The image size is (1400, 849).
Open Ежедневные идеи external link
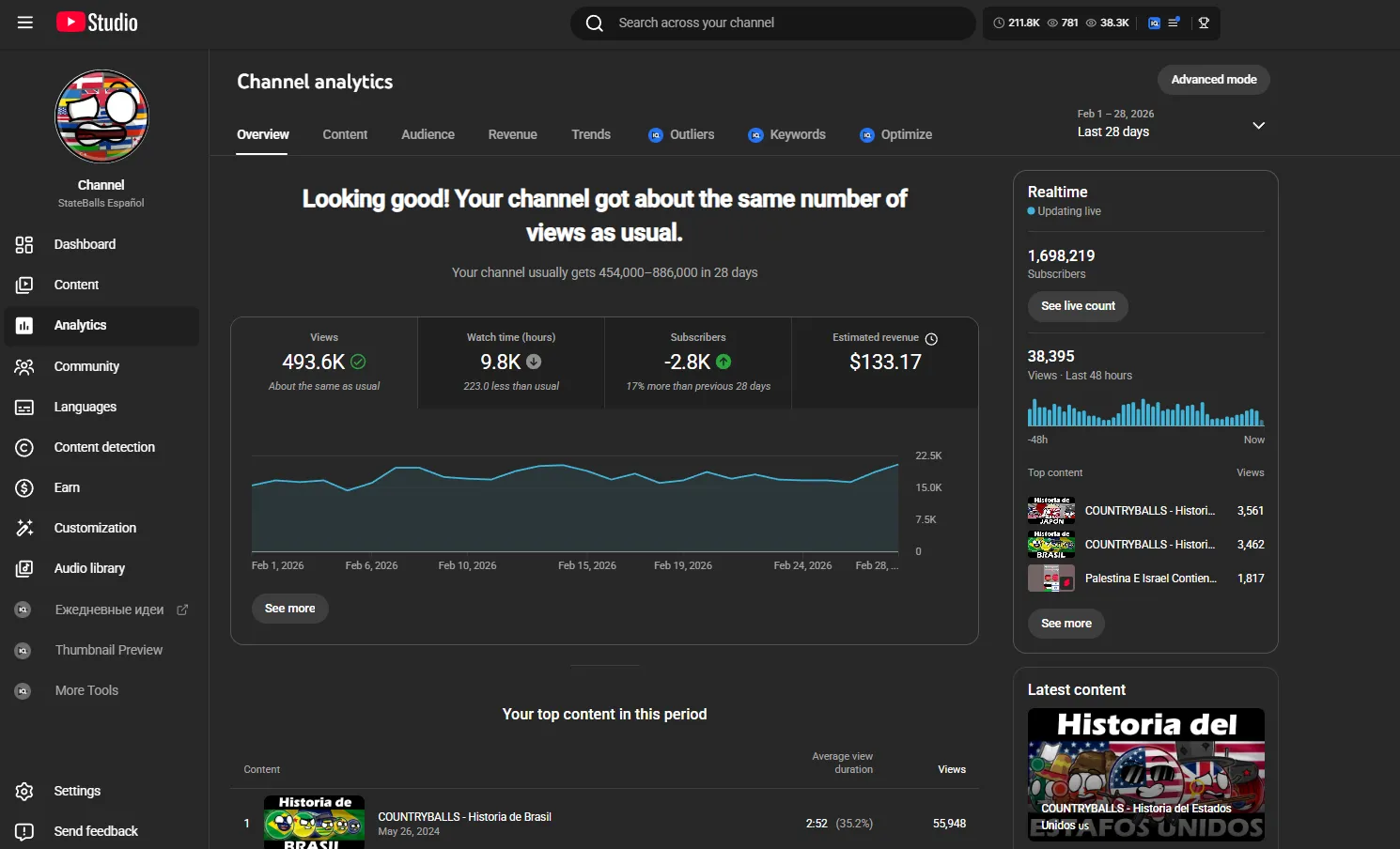coord(101,610)
